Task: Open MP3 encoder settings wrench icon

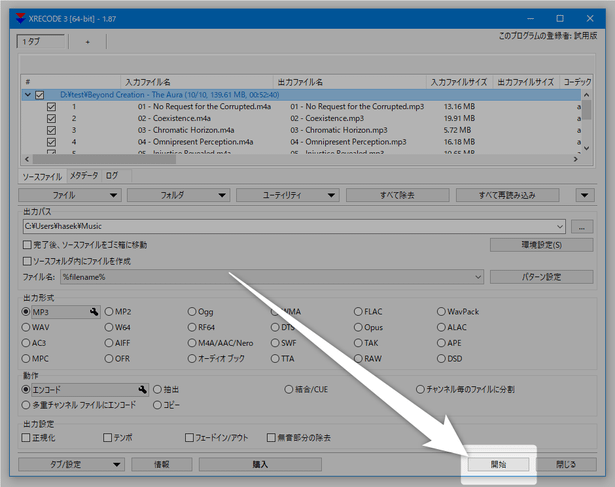Action: 94,312
